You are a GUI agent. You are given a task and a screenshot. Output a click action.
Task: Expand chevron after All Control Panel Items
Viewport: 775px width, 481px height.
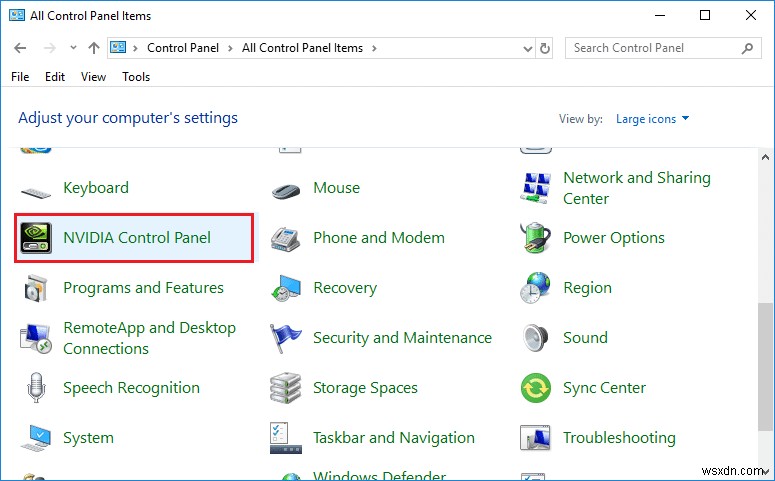(374, 48)
